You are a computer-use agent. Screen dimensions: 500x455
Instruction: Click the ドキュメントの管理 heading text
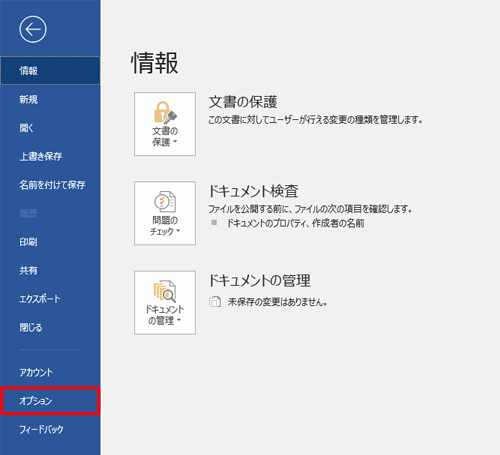tap(259, 280)
